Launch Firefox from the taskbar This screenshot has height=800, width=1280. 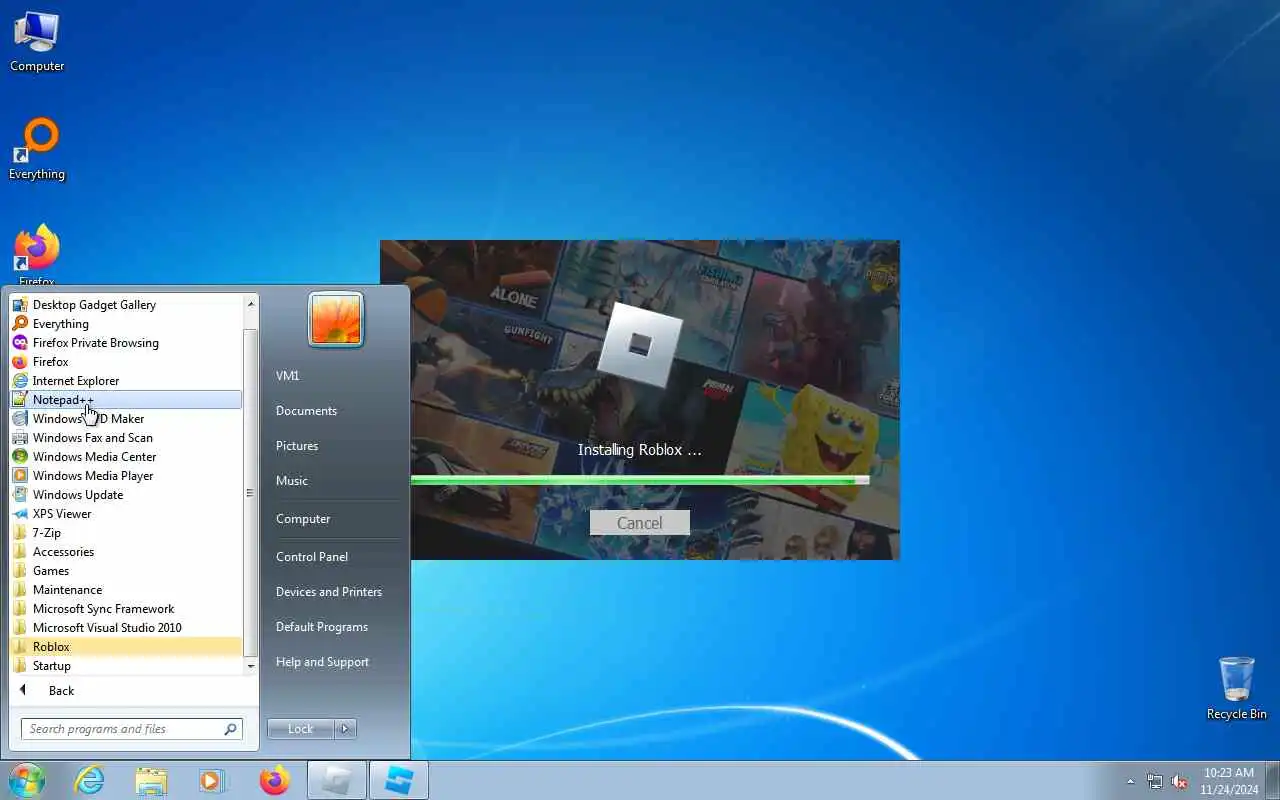point(274,780)
